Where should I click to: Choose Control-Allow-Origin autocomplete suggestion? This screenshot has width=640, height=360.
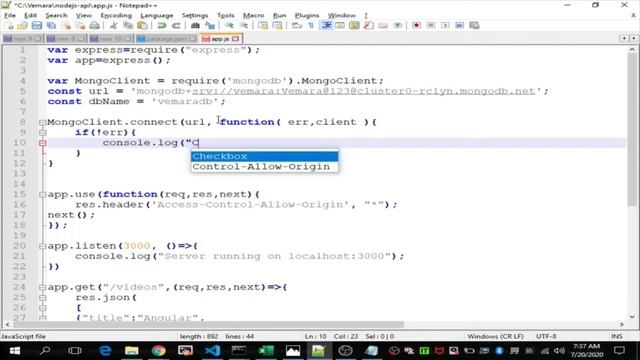pyautogui.click(x=264, y=167)
